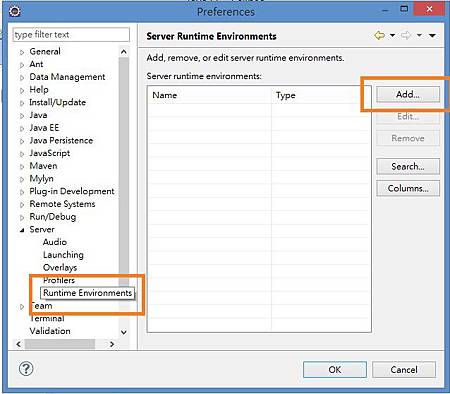The width and height of the screenshot is (450, 394).
Task: Dismiss dialog with Cancel button
Action: [404, 370]
